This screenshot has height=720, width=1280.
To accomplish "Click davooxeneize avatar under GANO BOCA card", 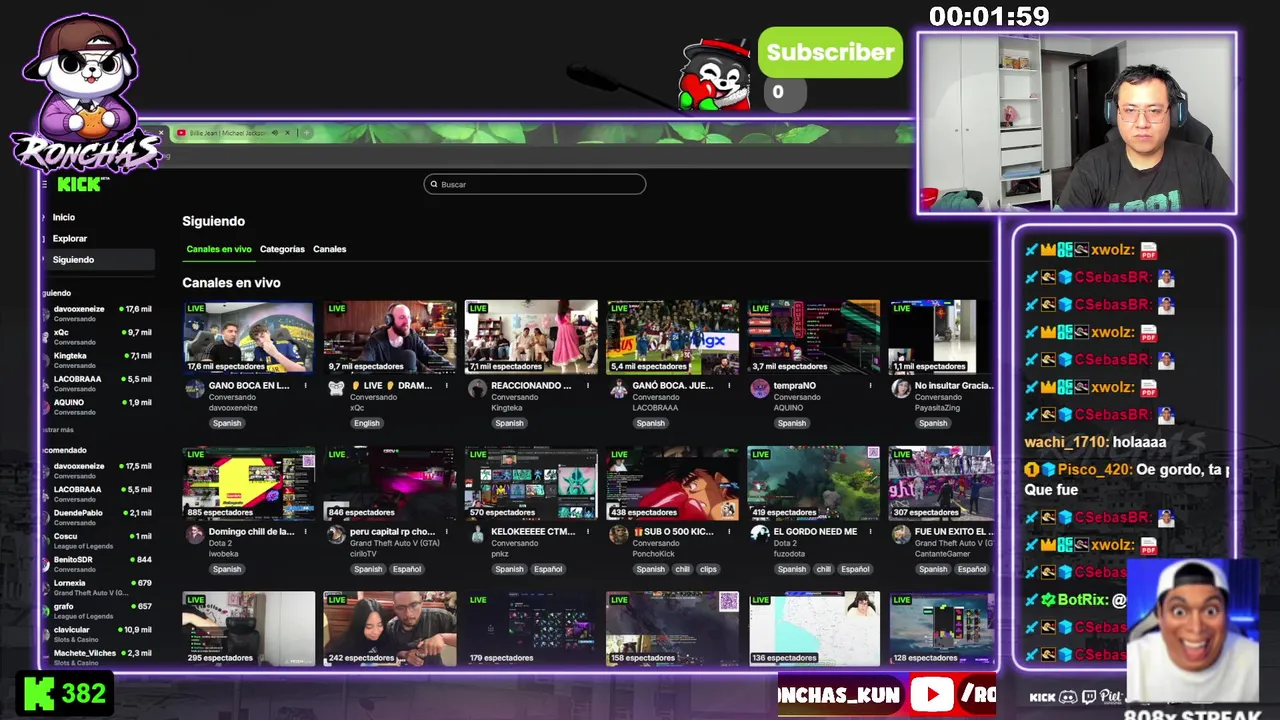I will point(194,389).
